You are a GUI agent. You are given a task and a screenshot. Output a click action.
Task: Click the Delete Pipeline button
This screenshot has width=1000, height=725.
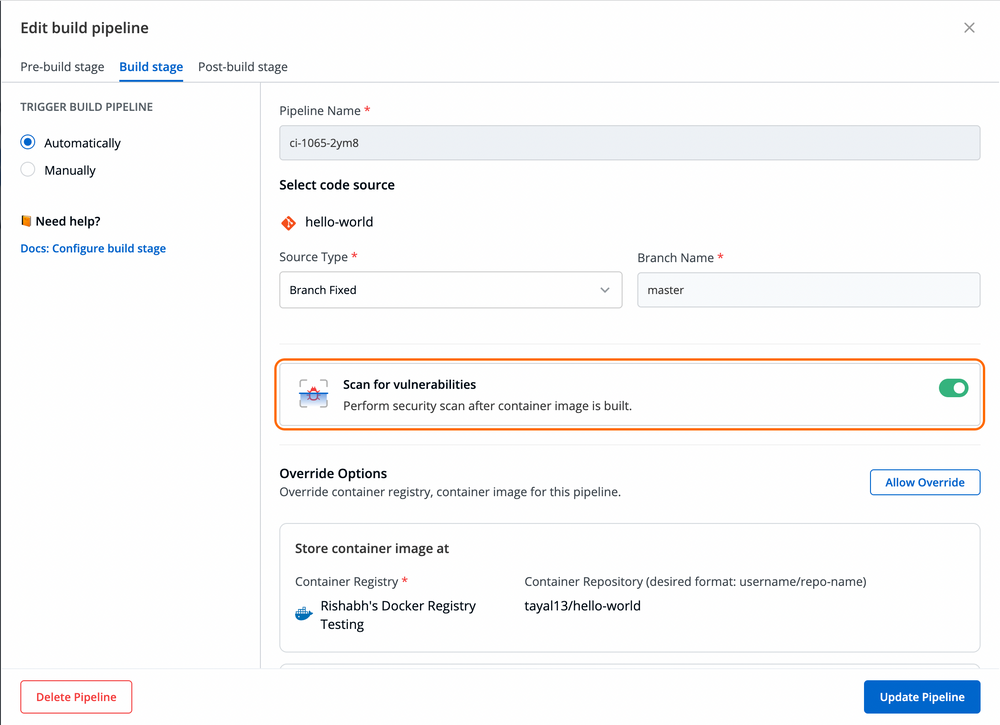tap(75, 696)
